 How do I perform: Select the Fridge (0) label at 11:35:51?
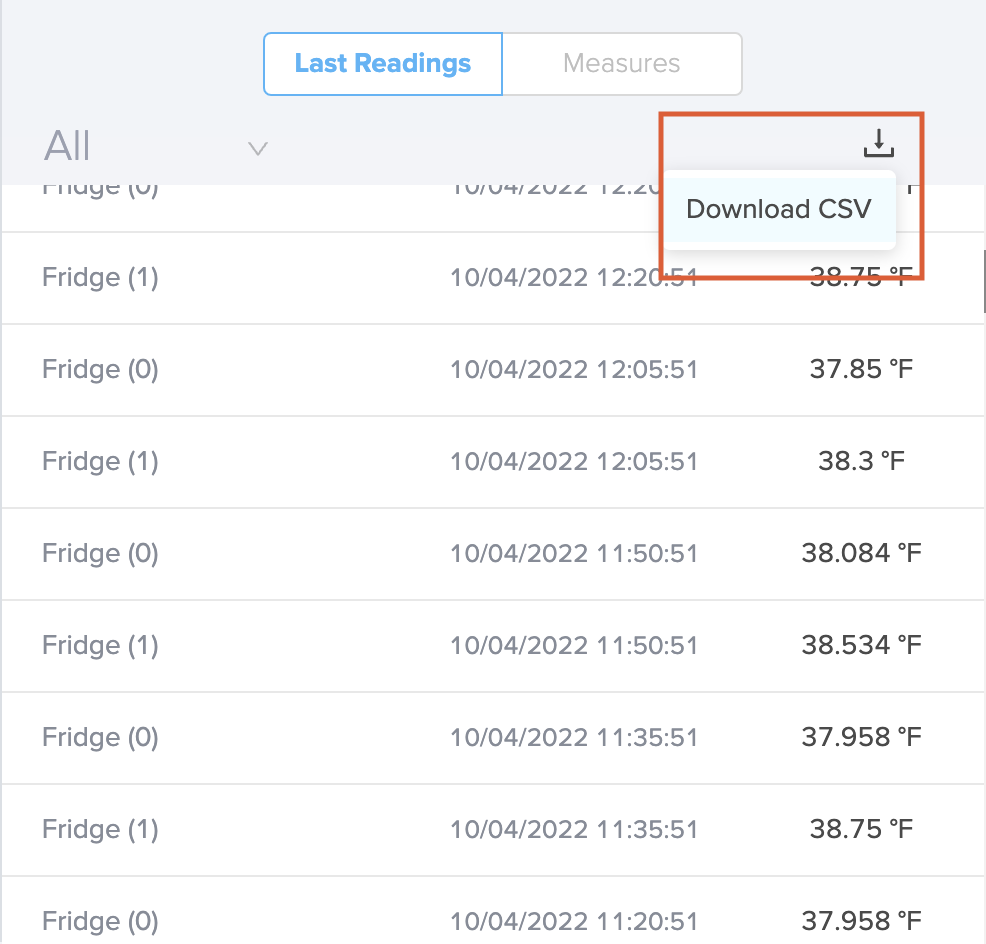100,737
